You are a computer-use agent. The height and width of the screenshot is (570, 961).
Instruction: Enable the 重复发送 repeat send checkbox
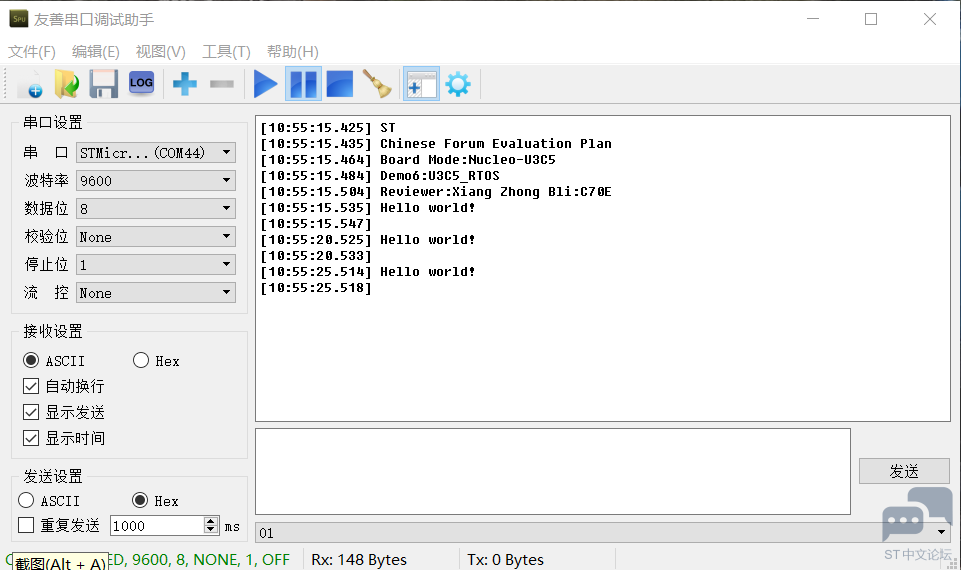point(26,525)
